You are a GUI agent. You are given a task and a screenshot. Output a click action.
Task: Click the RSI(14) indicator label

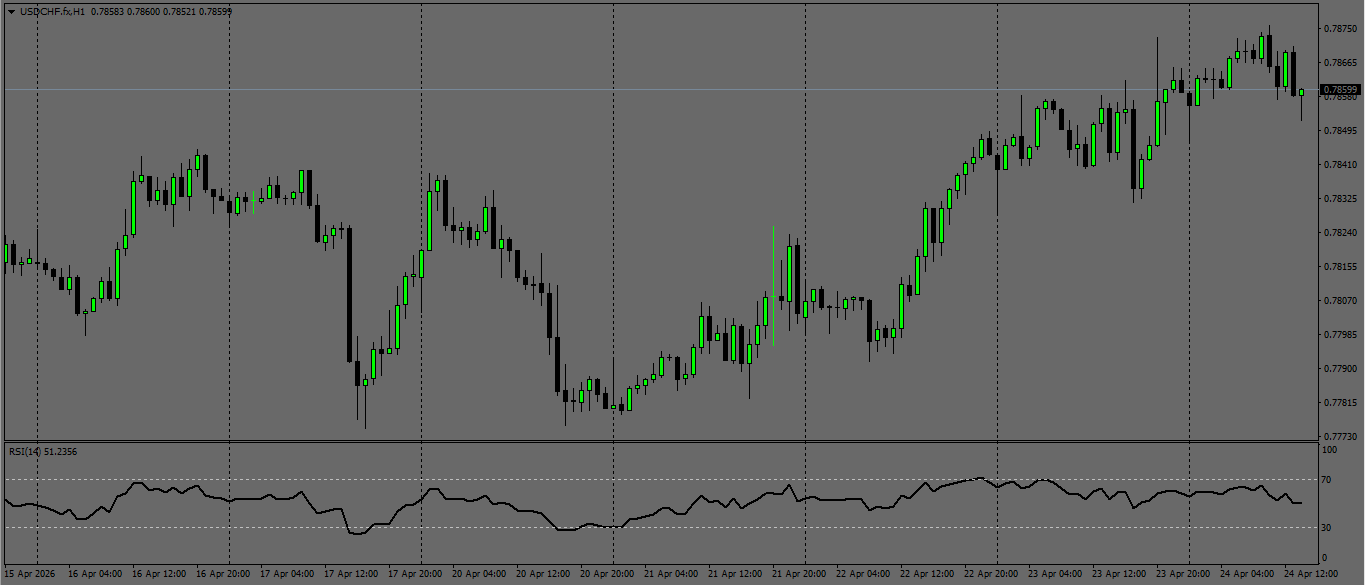pyautogui.click(x=21, y=450)
